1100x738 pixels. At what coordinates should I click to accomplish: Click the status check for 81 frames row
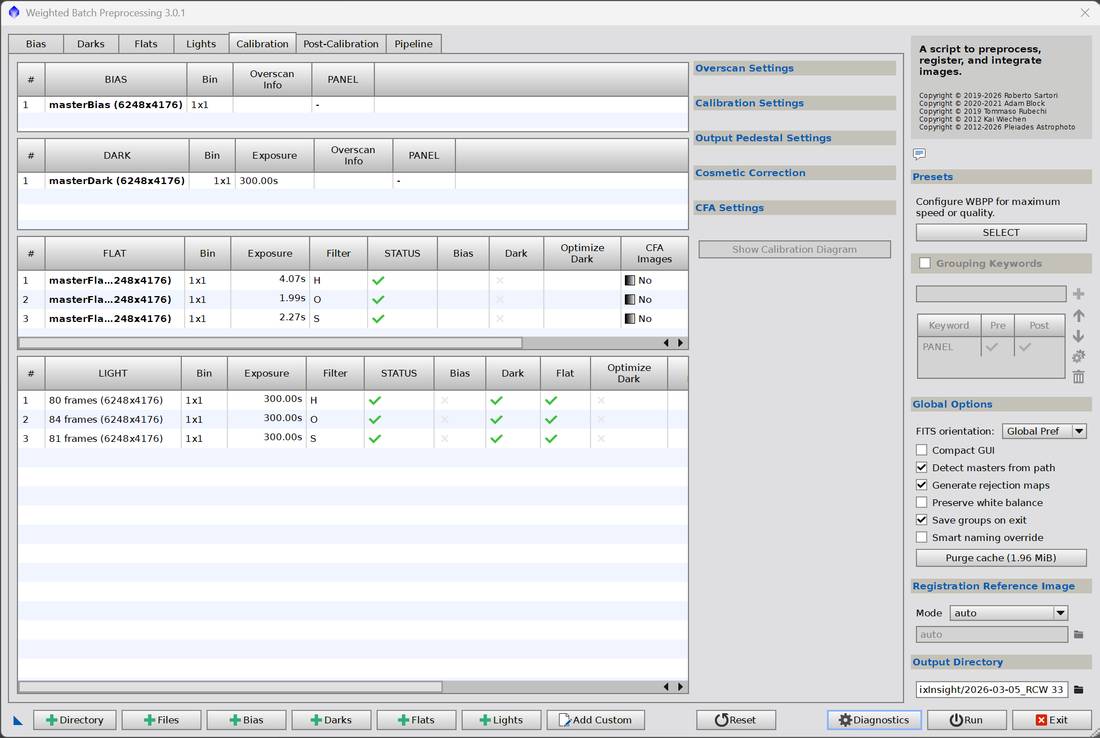375,438
